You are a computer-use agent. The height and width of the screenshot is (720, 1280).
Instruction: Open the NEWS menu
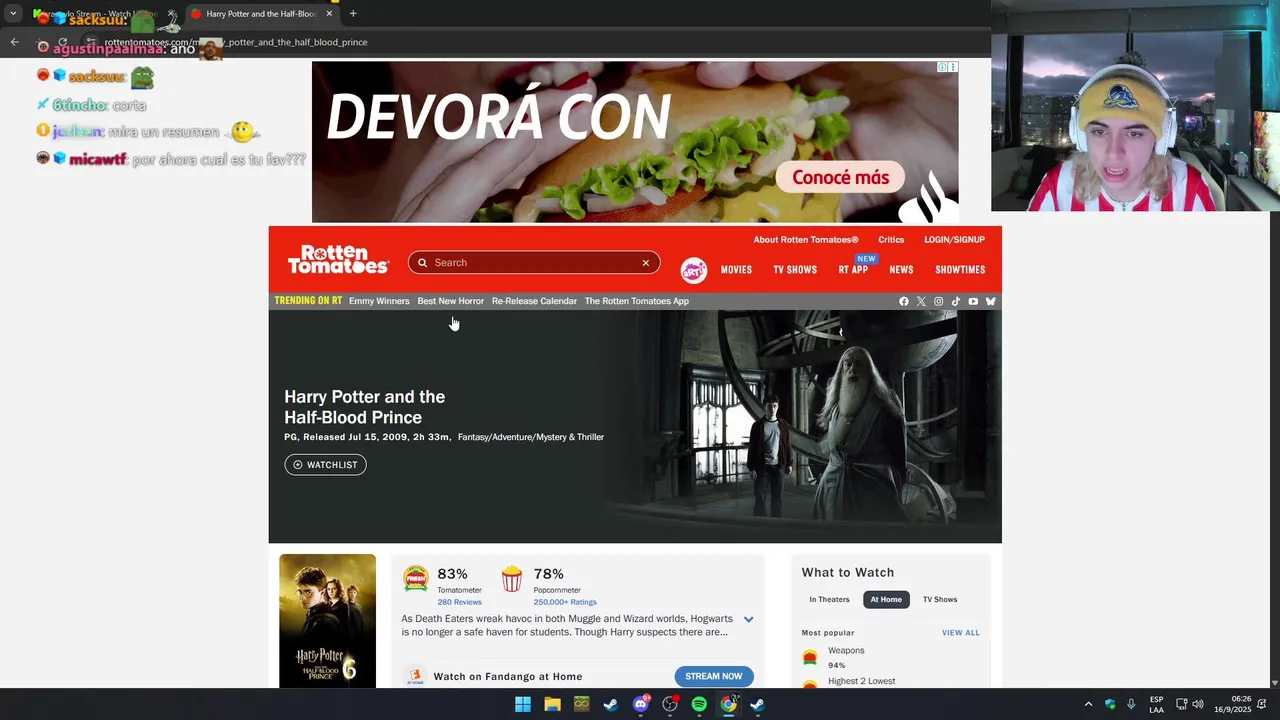pos(901,270)
